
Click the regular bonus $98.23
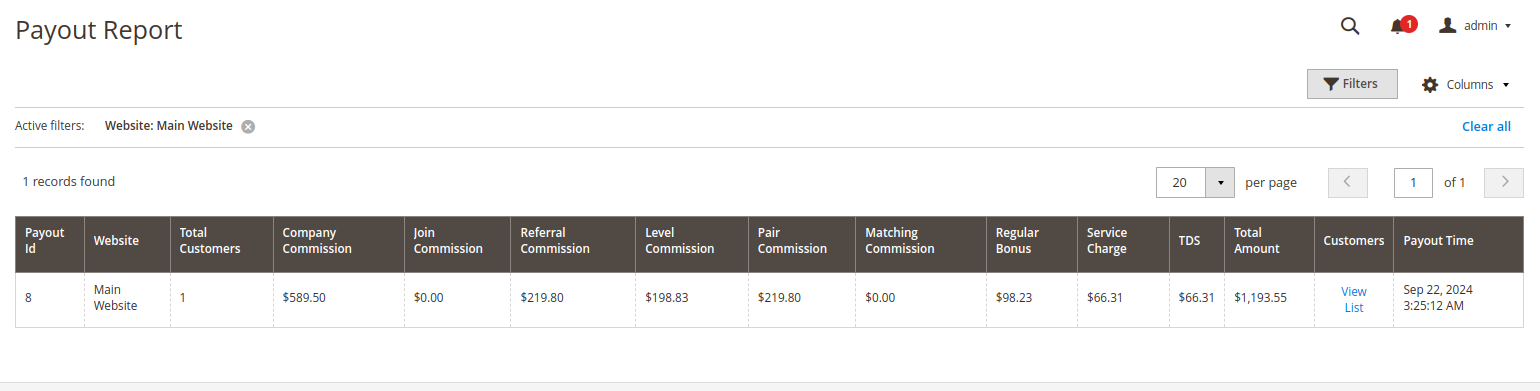click(x=1015, y=298)
